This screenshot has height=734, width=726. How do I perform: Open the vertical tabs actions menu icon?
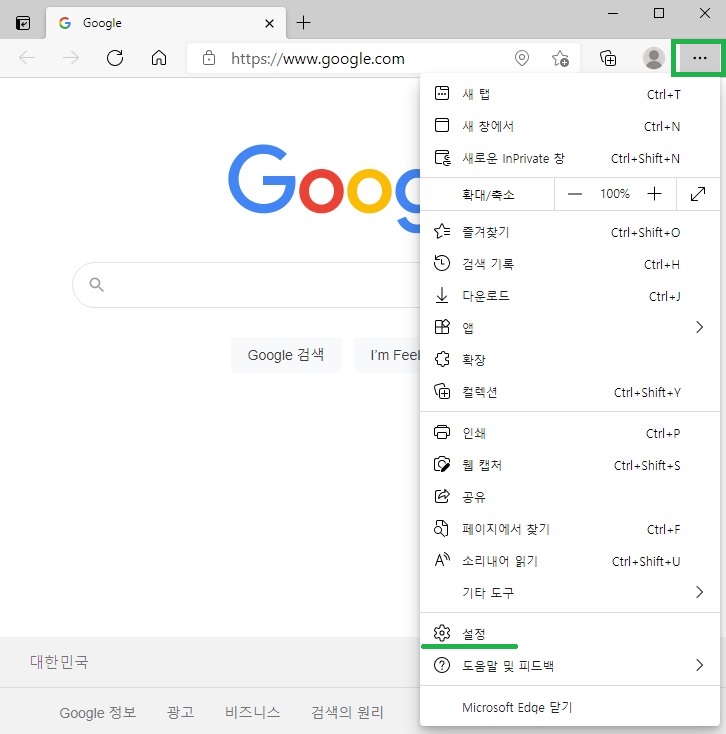(23, 23)
